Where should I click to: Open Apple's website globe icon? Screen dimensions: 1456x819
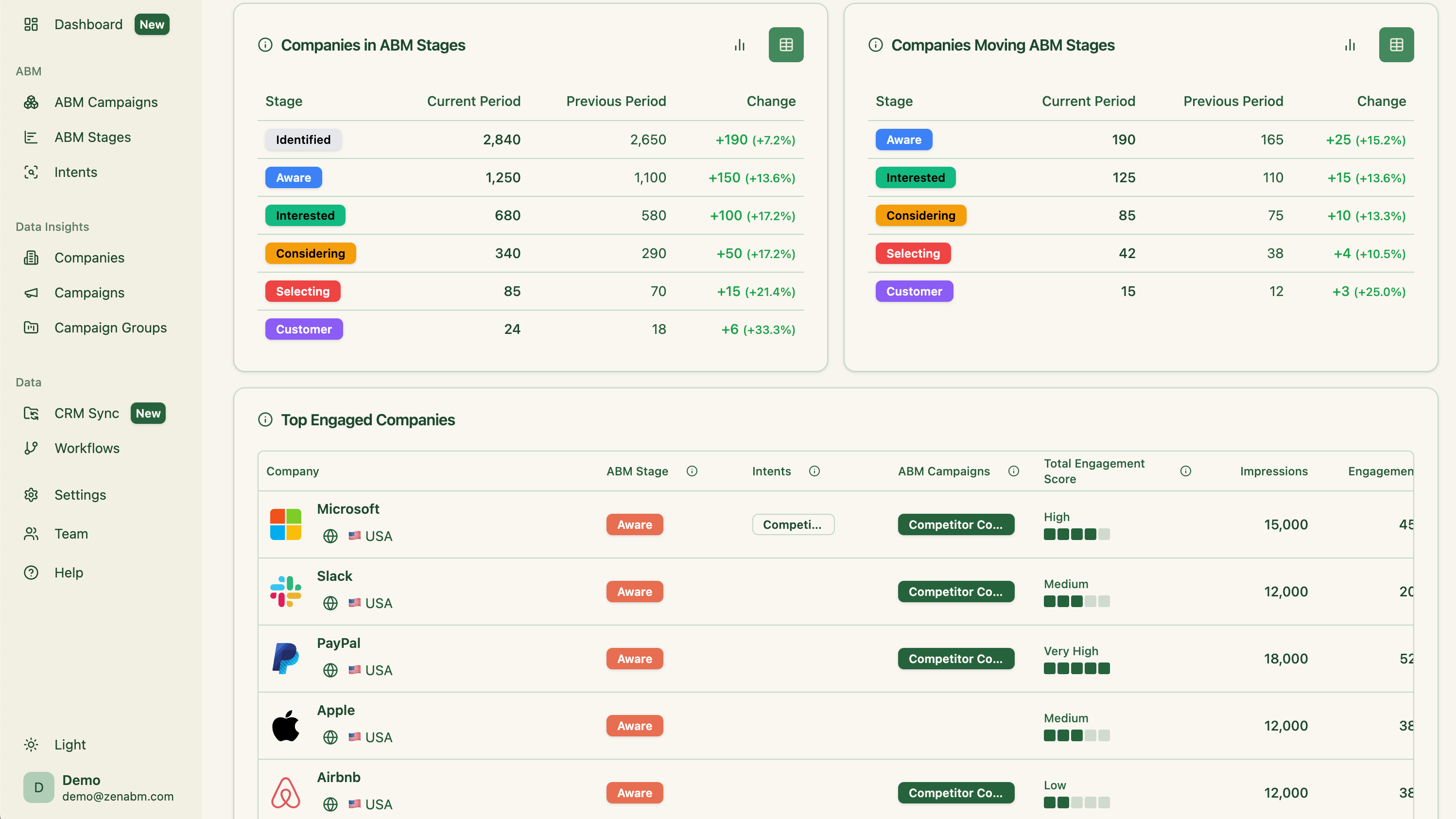[330, 737]
